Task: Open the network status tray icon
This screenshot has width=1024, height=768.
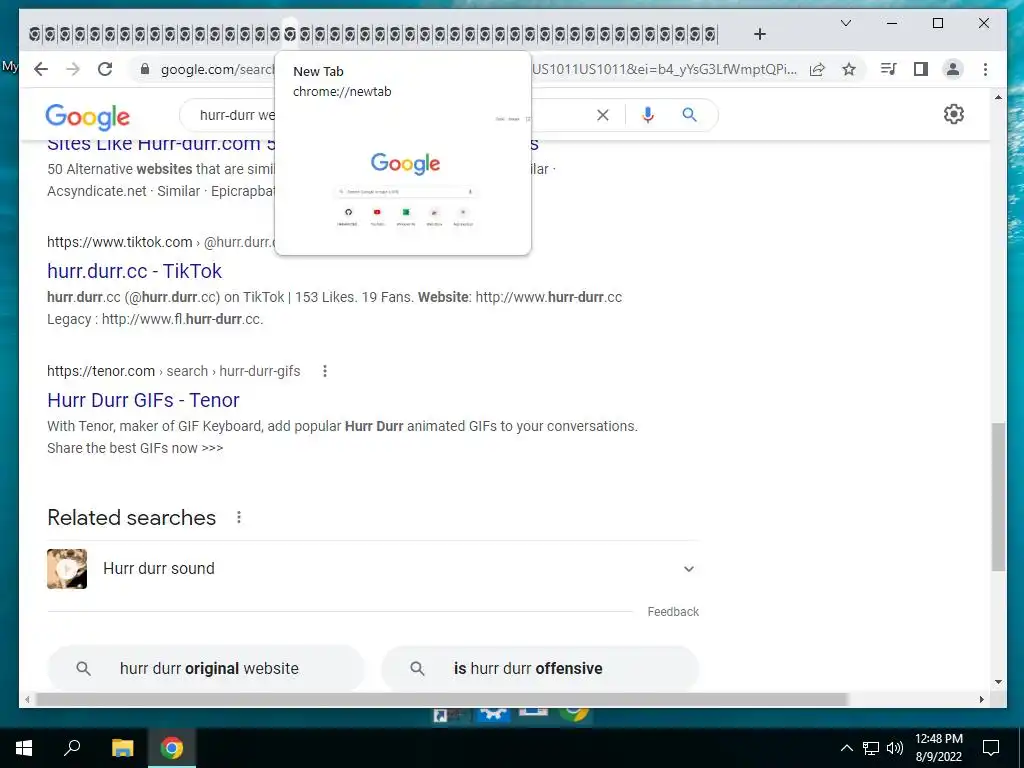Action: pos(871,748)
